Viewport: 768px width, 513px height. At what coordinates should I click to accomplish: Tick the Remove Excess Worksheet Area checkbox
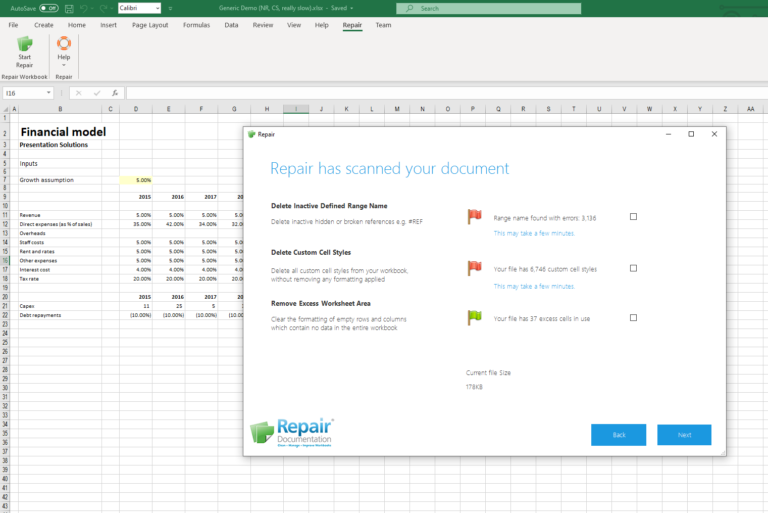tap(633, 318)
